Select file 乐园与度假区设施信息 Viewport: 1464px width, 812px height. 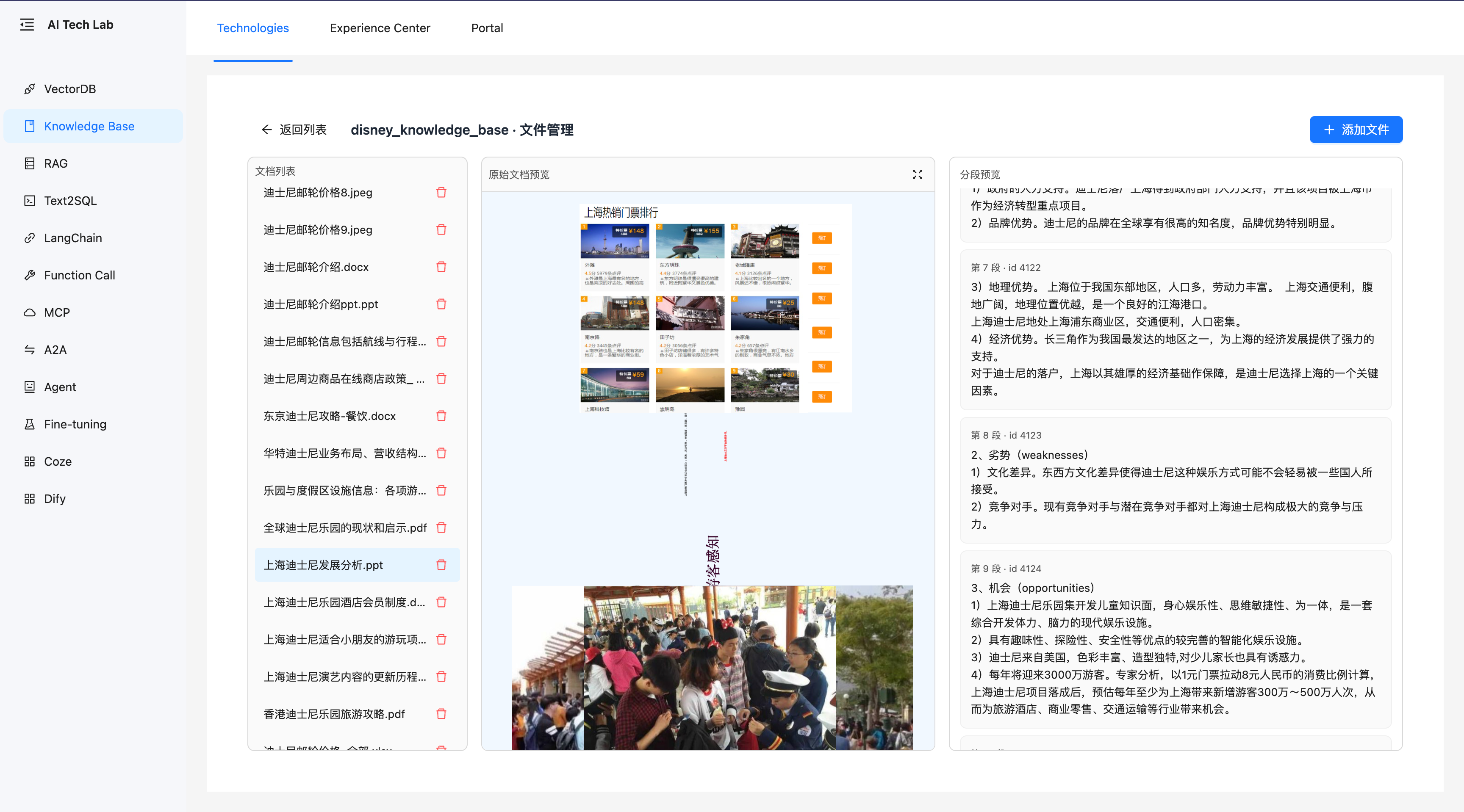(x=357, y=491)
